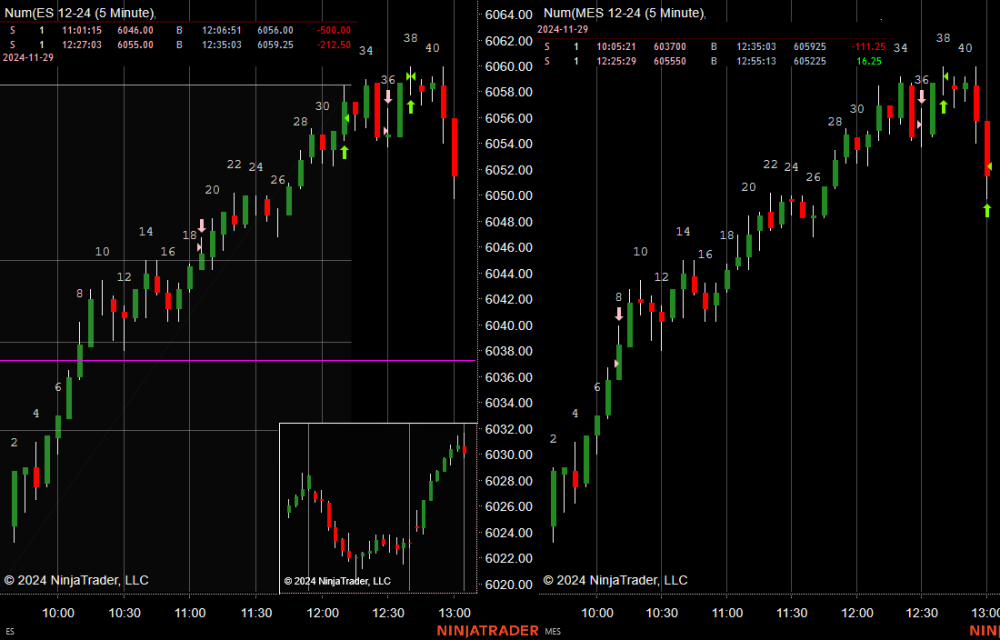Image resolution: width=1000 pixels, height=640 pixels.
Task: Select the green bowtie marker under bar 38 in the ES chart
Action: tap(410, 77)
